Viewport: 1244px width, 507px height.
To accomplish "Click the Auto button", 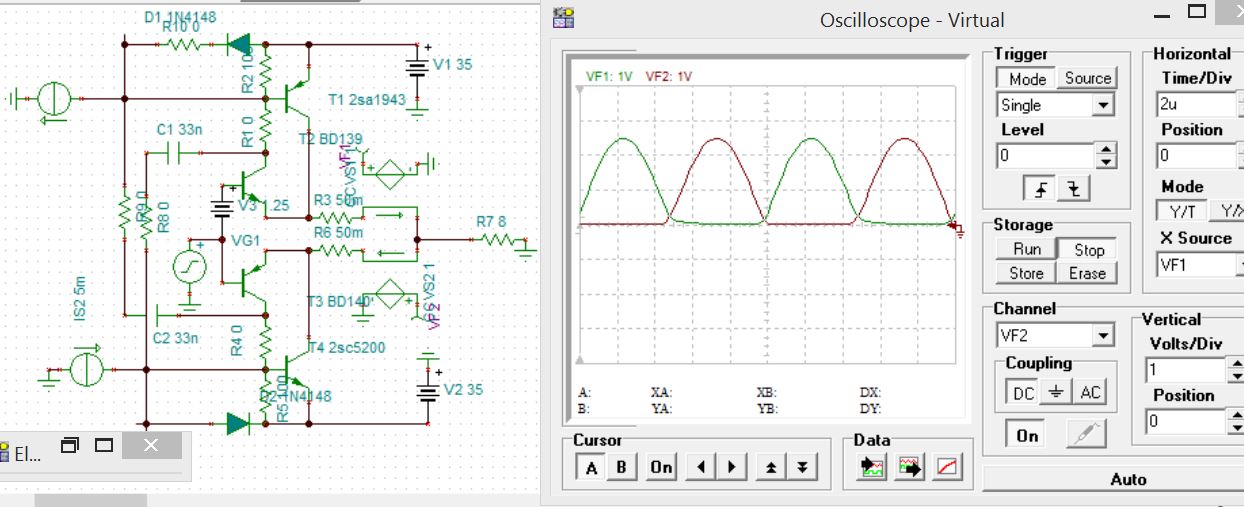I will point(1128,480).
